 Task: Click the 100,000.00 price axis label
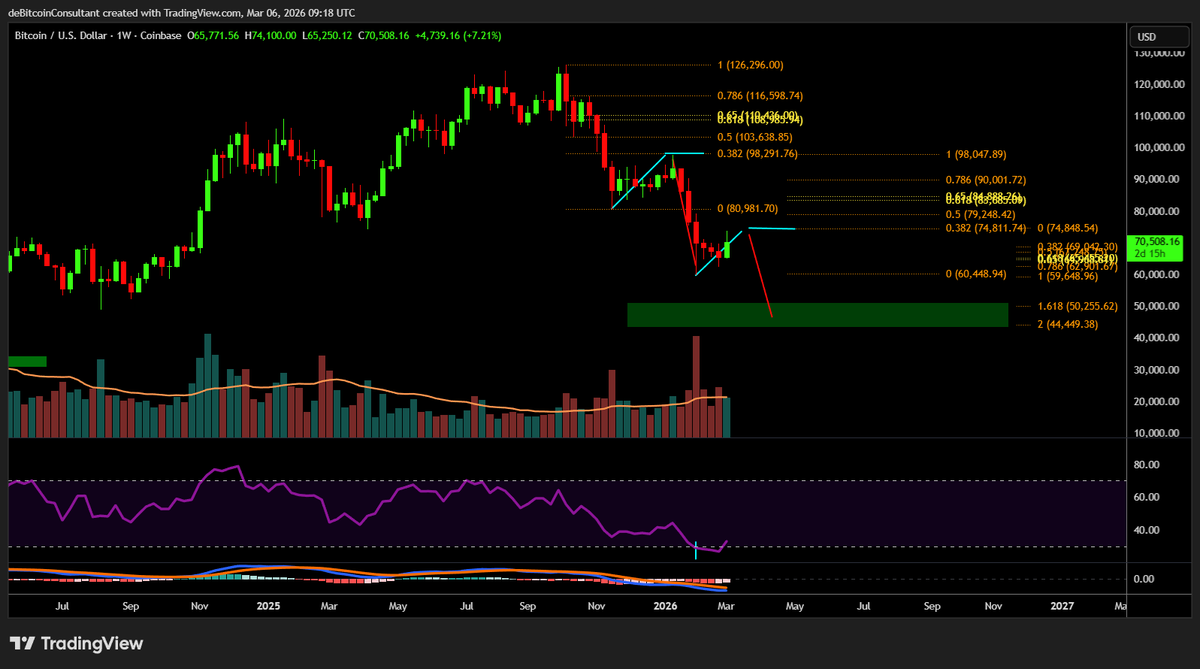tap(1159, 147)
